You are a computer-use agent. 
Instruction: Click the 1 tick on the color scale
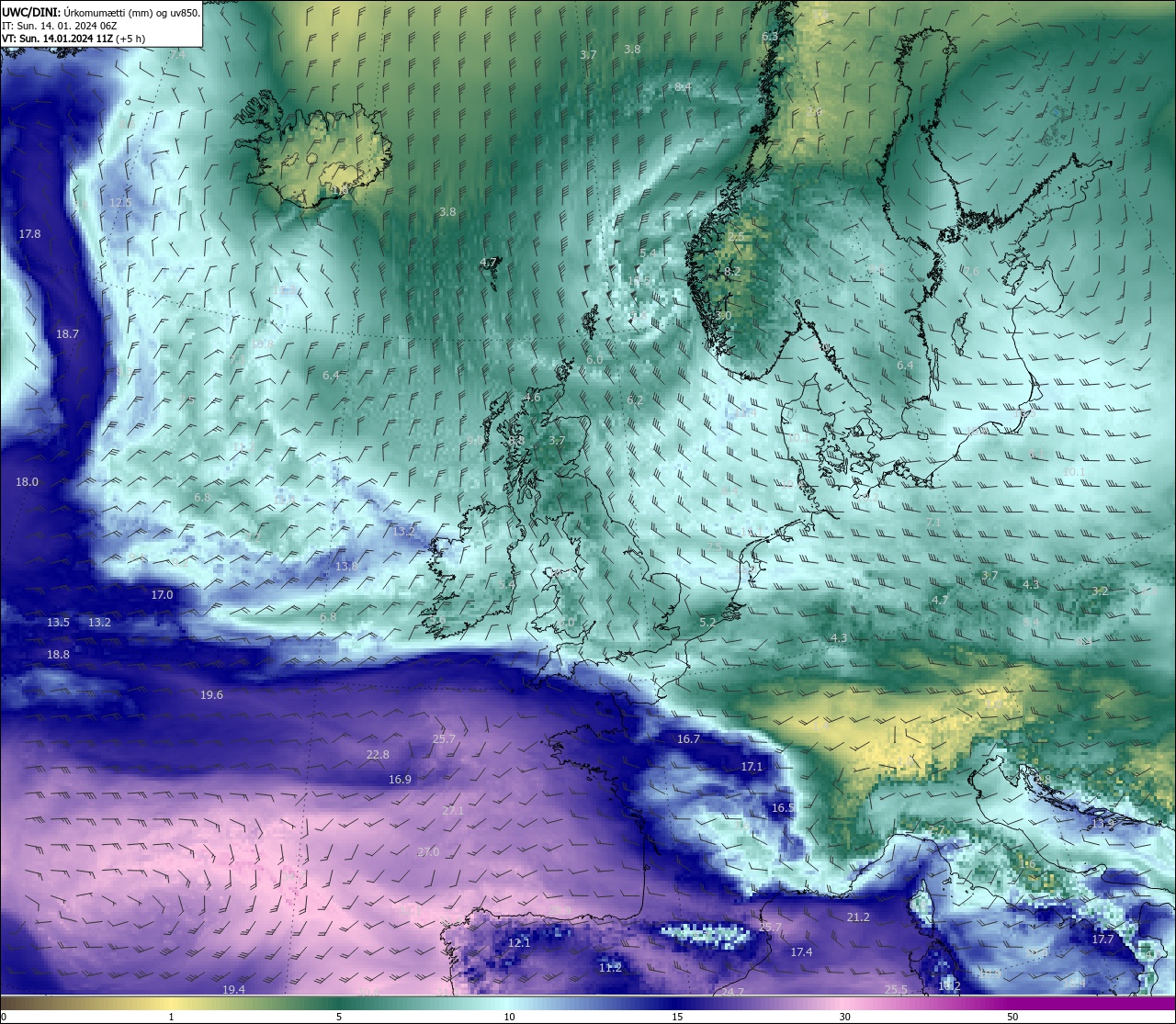tap(171, 1017)
